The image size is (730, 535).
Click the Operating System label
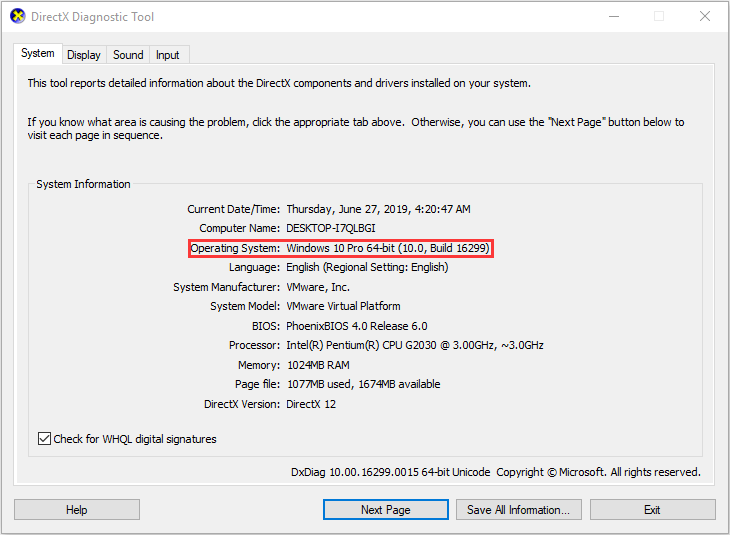[x=236, y=248]
